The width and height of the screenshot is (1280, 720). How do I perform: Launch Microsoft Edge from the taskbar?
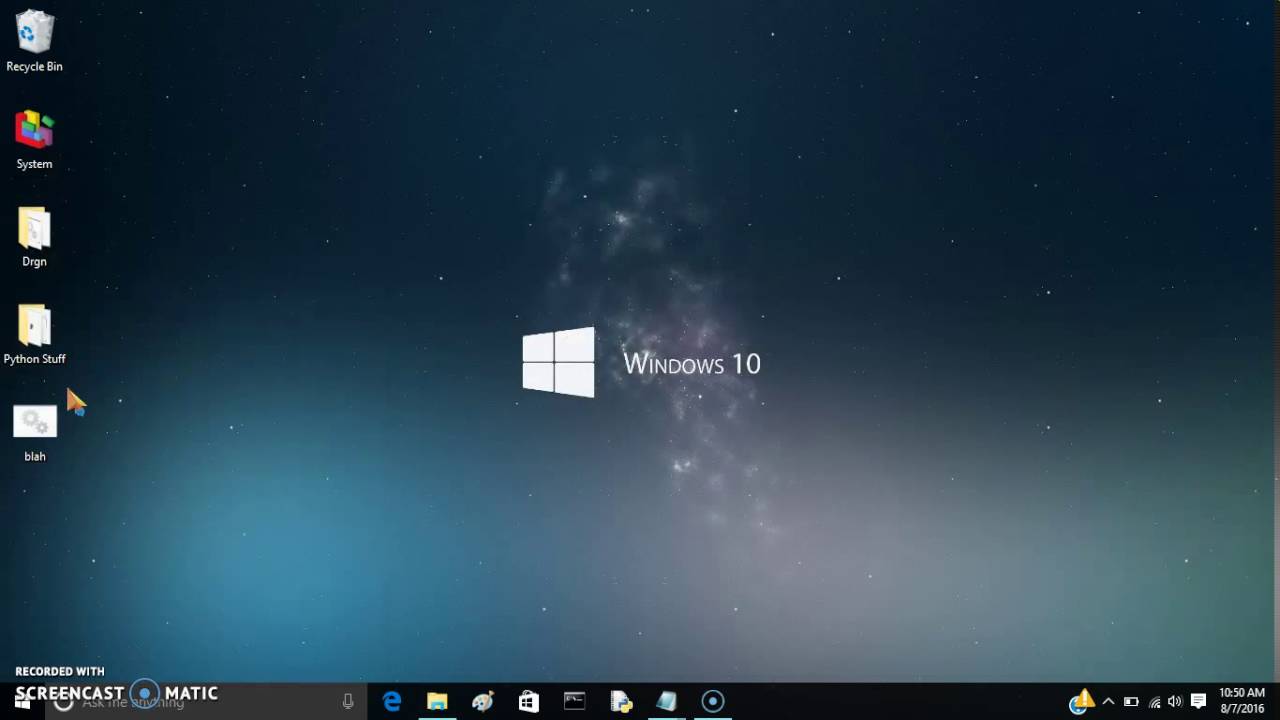point(392,702)
